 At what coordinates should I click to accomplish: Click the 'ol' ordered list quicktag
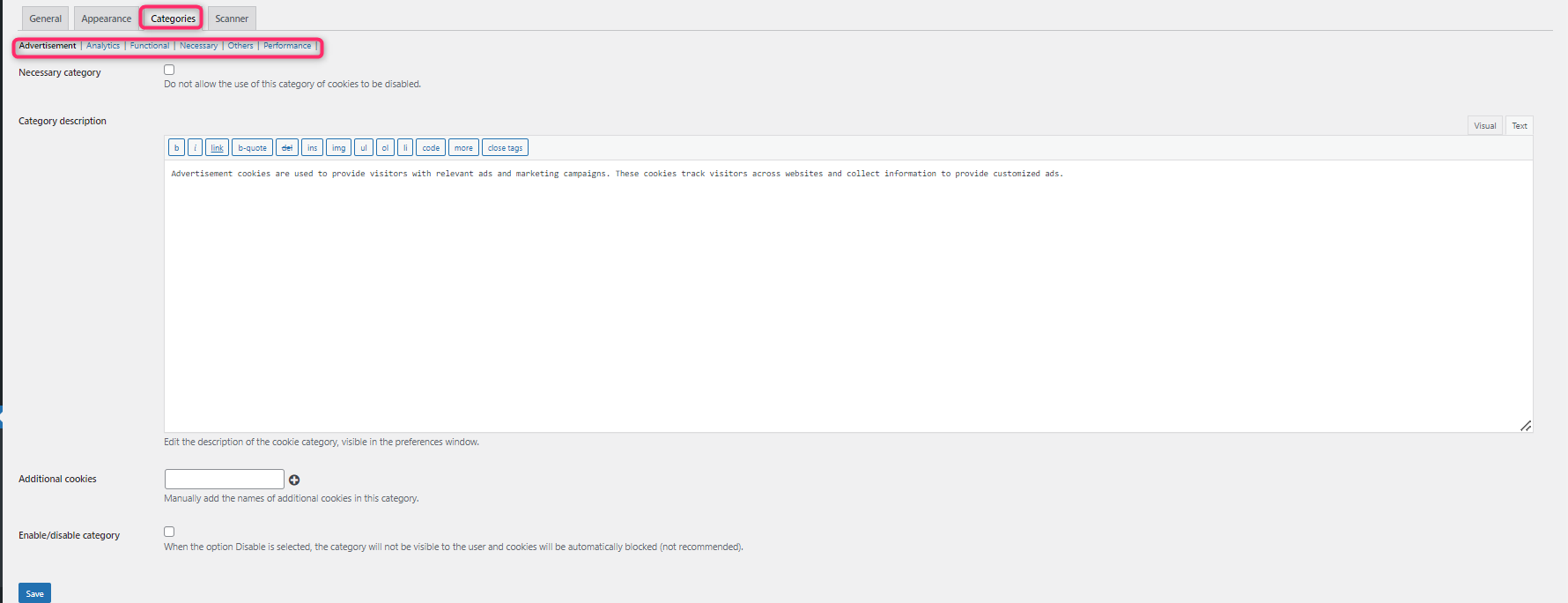point(385,148)
